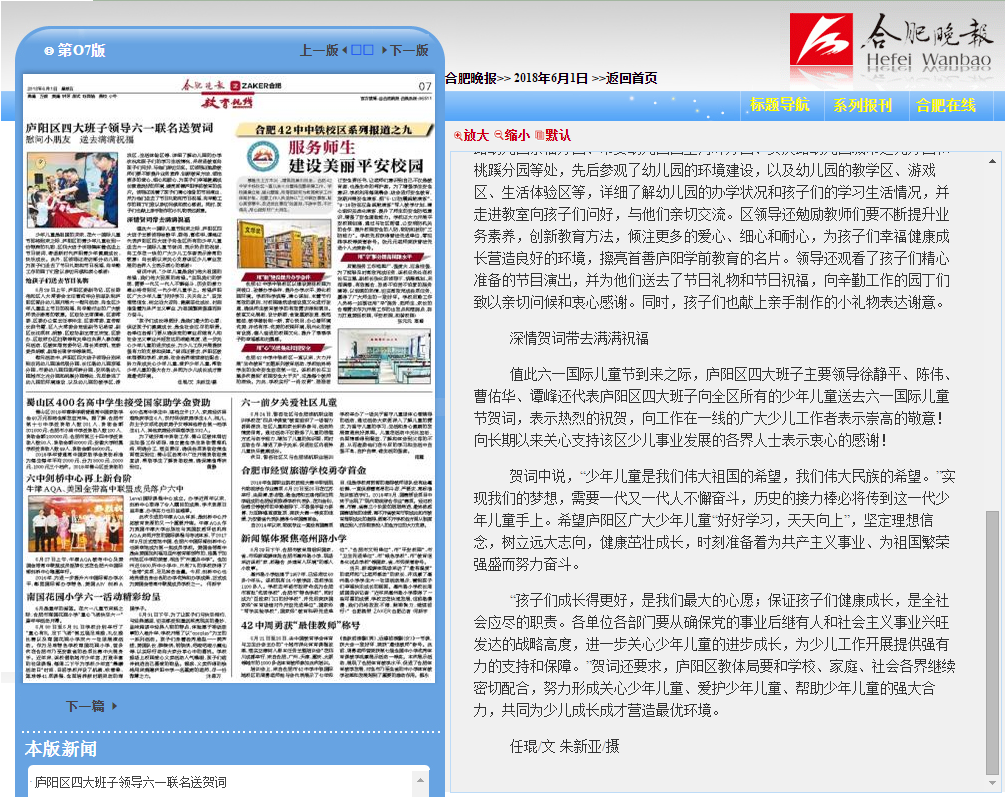Click the 深情贺词带去满满祝福 subheading in the article
The width and height of the screenshot is (1005, 797).
[579, 339]
